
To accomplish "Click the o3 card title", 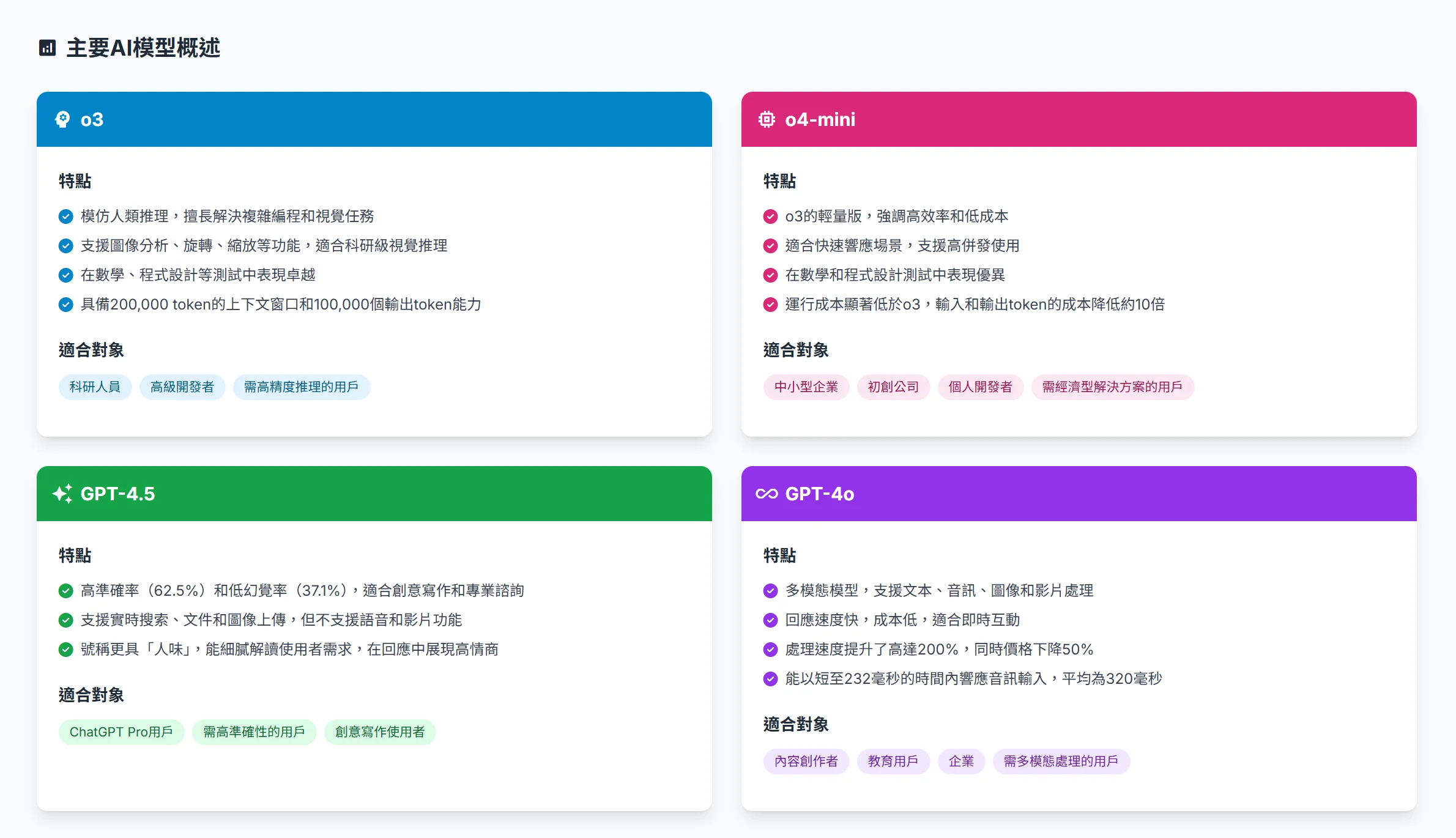I will pos(92,119).
